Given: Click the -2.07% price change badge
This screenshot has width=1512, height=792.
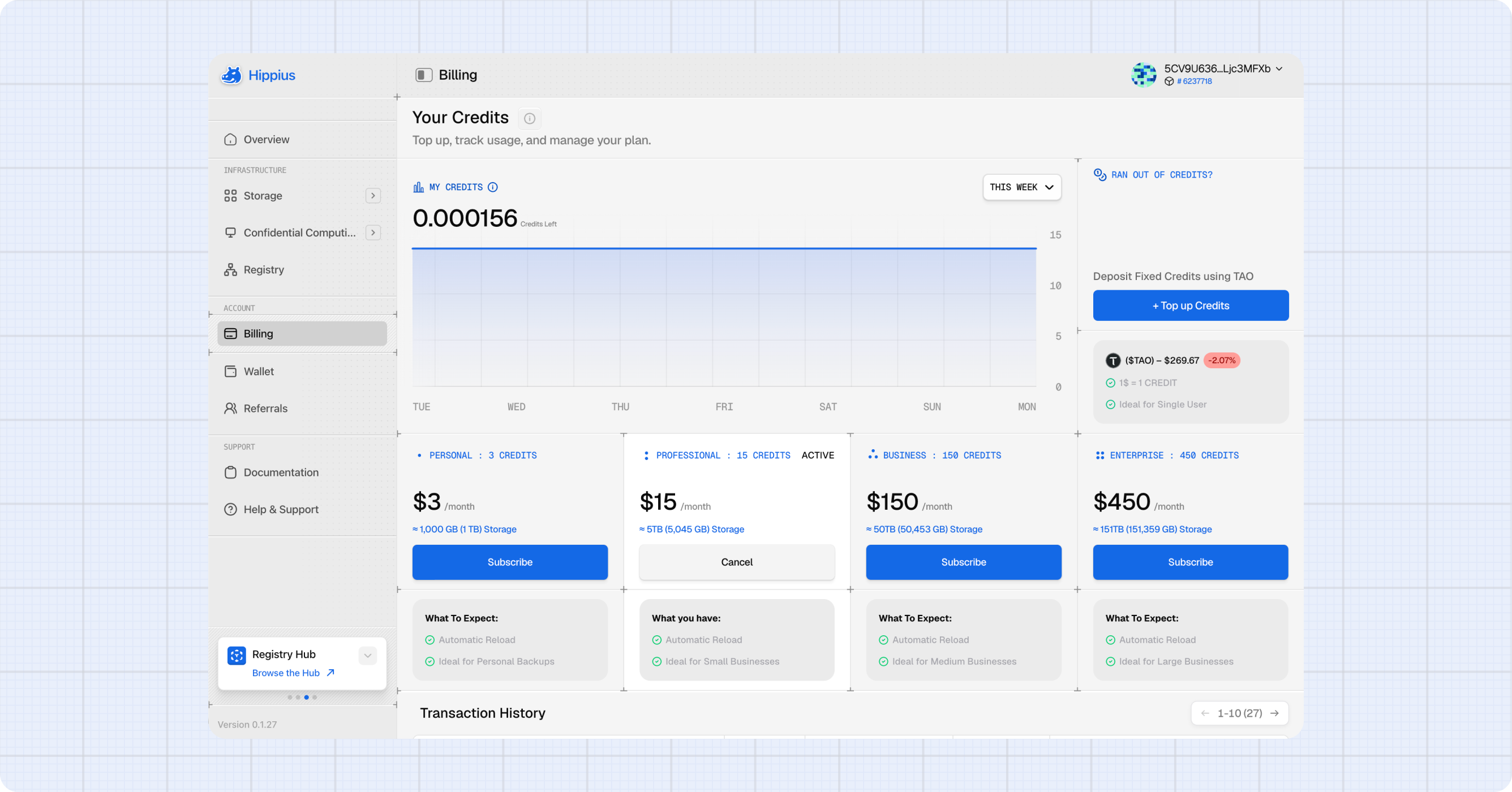Looking at the screenshot, I should point(1222,360).
